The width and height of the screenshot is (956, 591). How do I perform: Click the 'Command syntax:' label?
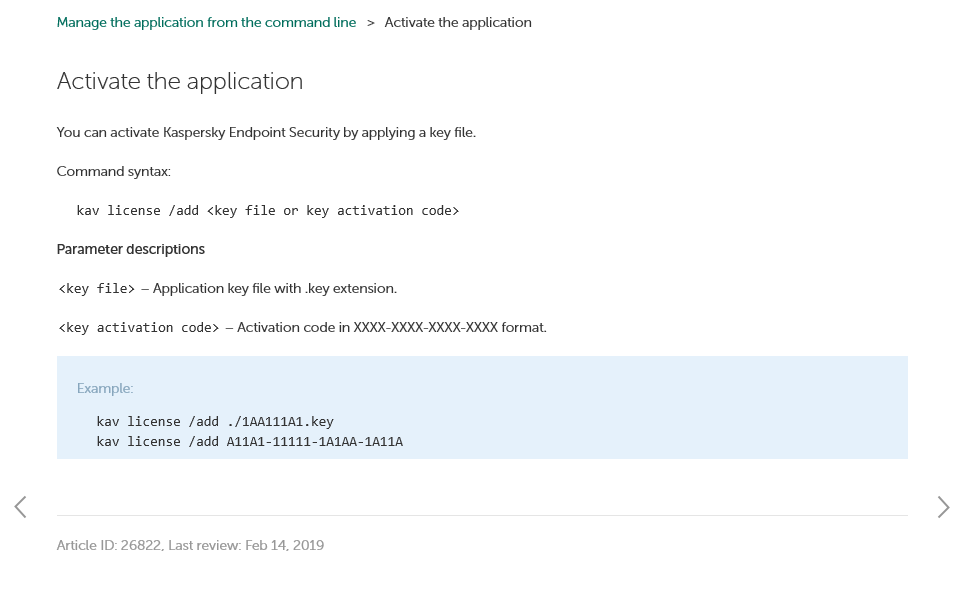tap(113, 171)
